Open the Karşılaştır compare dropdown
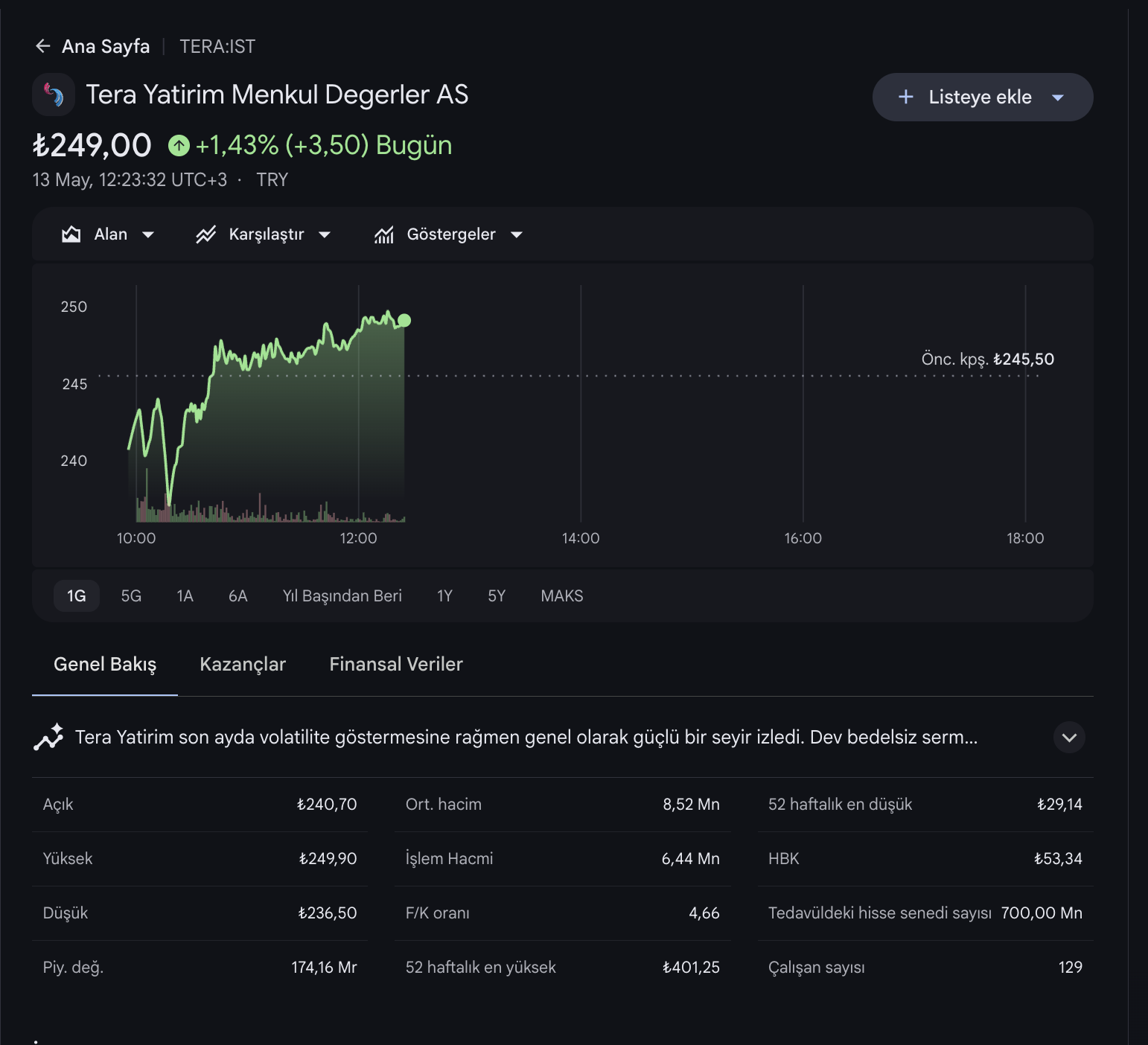Viewport: 1148px width, 1045px height. click(263, 234)
